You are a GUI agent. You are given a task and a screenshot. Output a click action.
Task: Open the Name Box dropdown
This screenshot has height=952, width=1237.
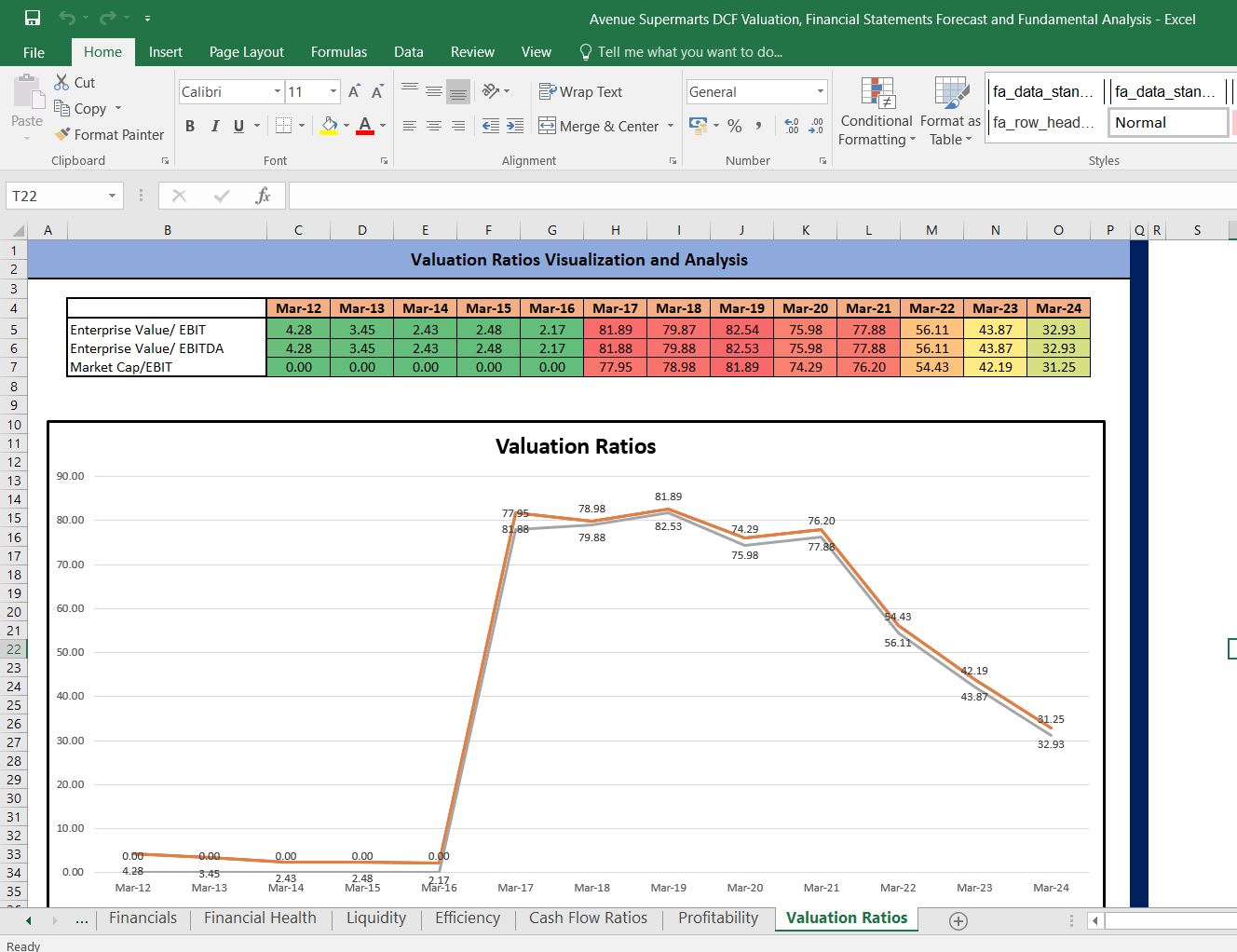112,196
